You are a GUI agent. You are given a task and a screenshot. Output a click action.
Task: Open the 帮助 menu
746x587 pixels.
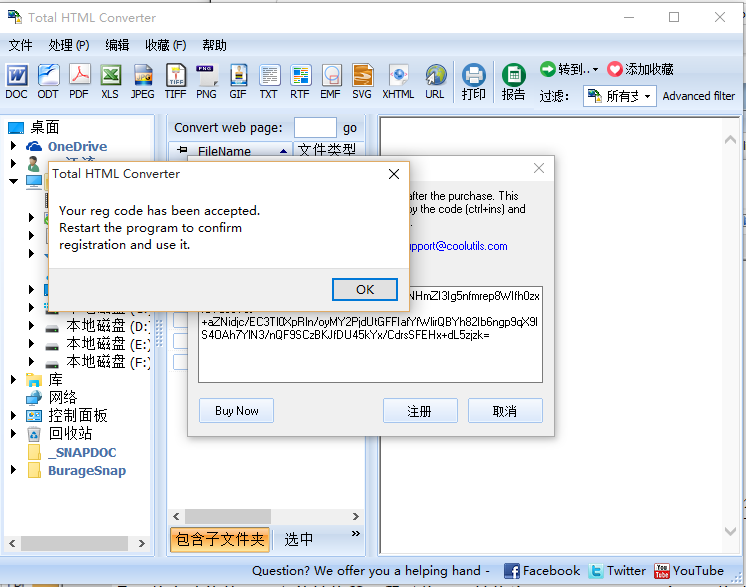214,45
